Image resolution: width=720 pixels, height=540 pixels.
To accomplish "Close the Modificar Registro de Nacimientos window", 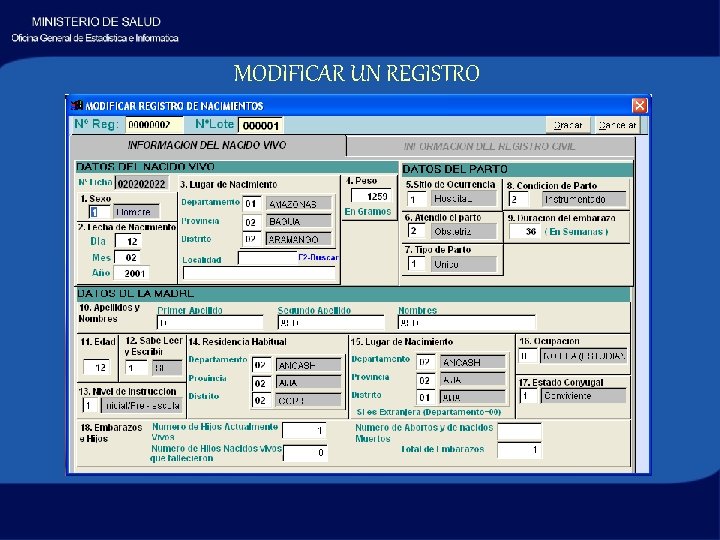I will pyautogui.click(x=639, y=106).
